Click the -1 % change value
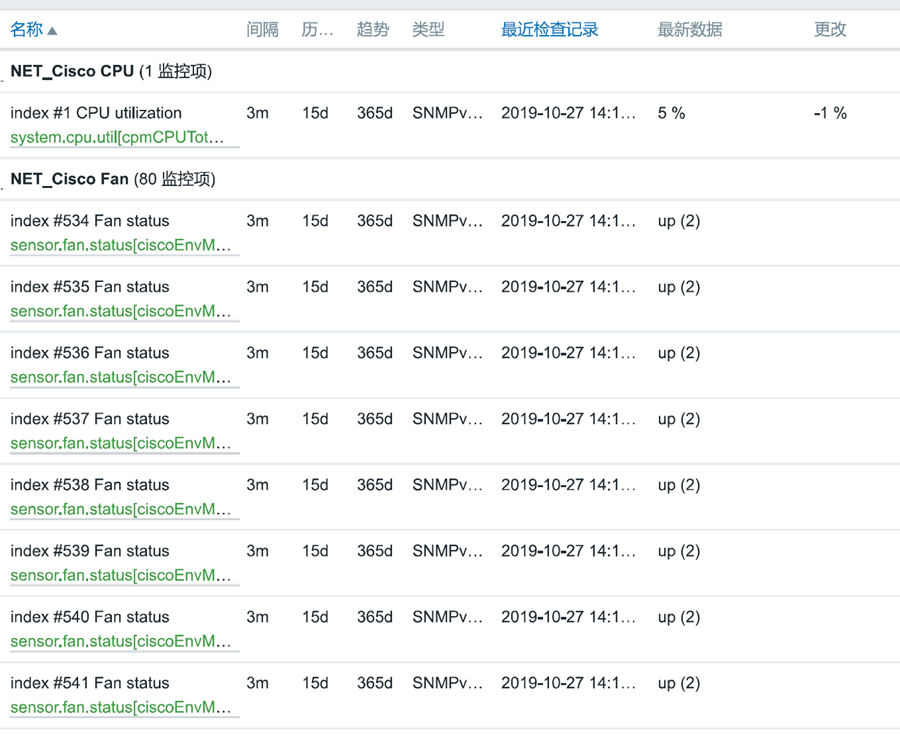 pos(830,113)
